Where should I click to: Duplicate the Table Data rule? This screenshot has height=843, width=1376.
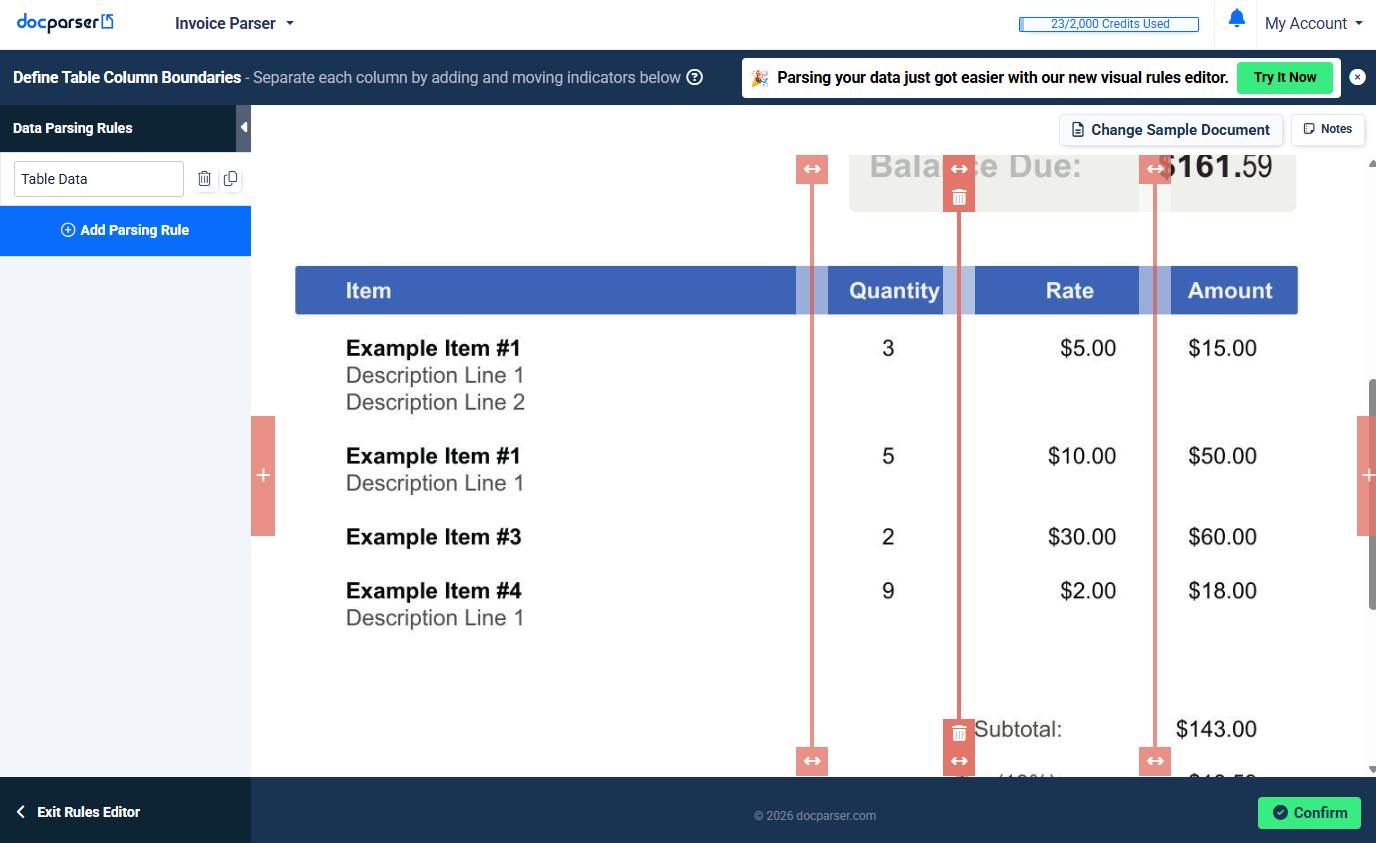231,179
